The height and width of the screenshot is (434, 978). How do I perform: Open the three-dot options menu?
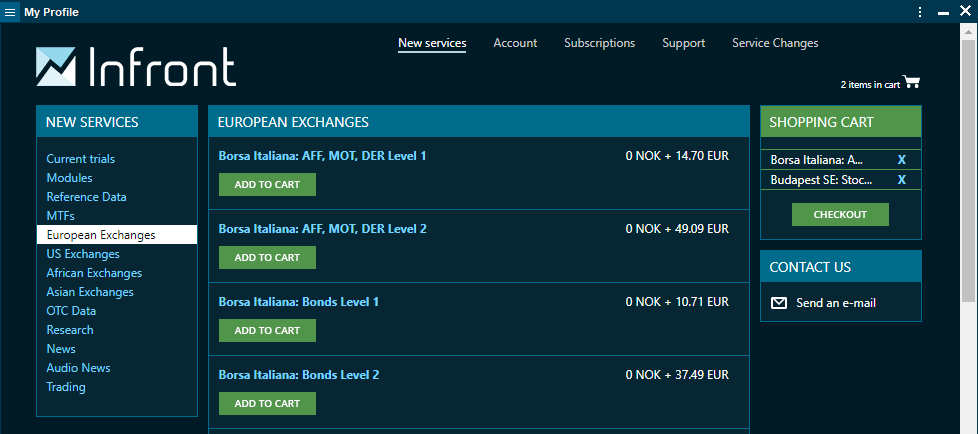(x=920, y=12)
